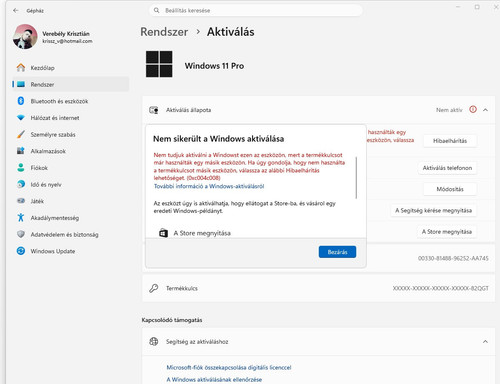Viewport: 500px width, 384px height.
Task: Click the product ID 00330-81488-96252-AA745
Action: [x=453, y=258]
